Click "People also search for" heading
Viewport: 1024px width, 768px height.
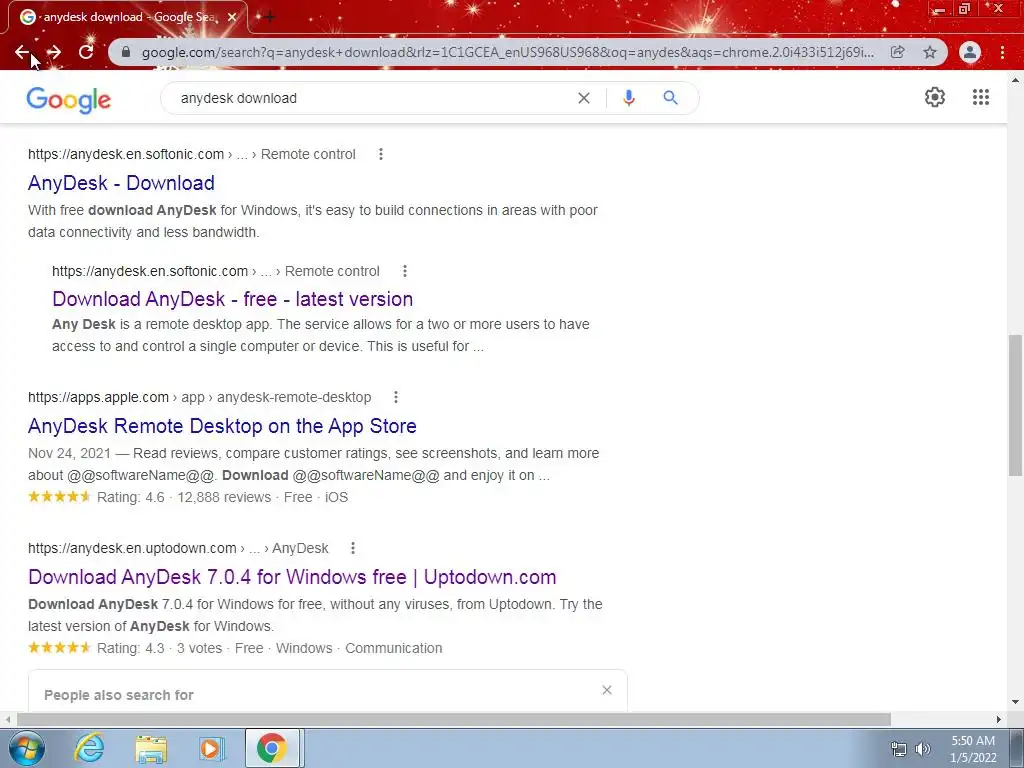[119, 695]
